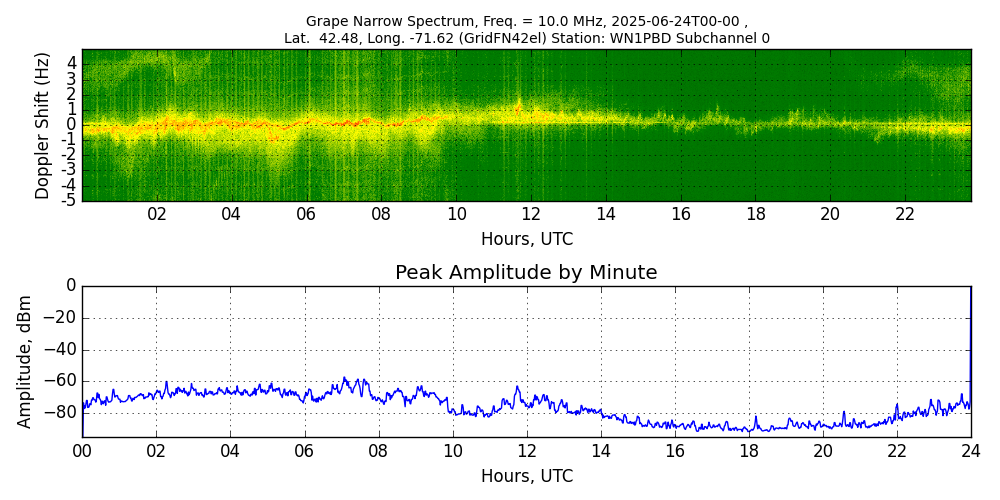Image resolution: width=1000 pixels, height=500 pixels.
Task: Click the −20 tick label on amplitude axis
Action: 62,318
